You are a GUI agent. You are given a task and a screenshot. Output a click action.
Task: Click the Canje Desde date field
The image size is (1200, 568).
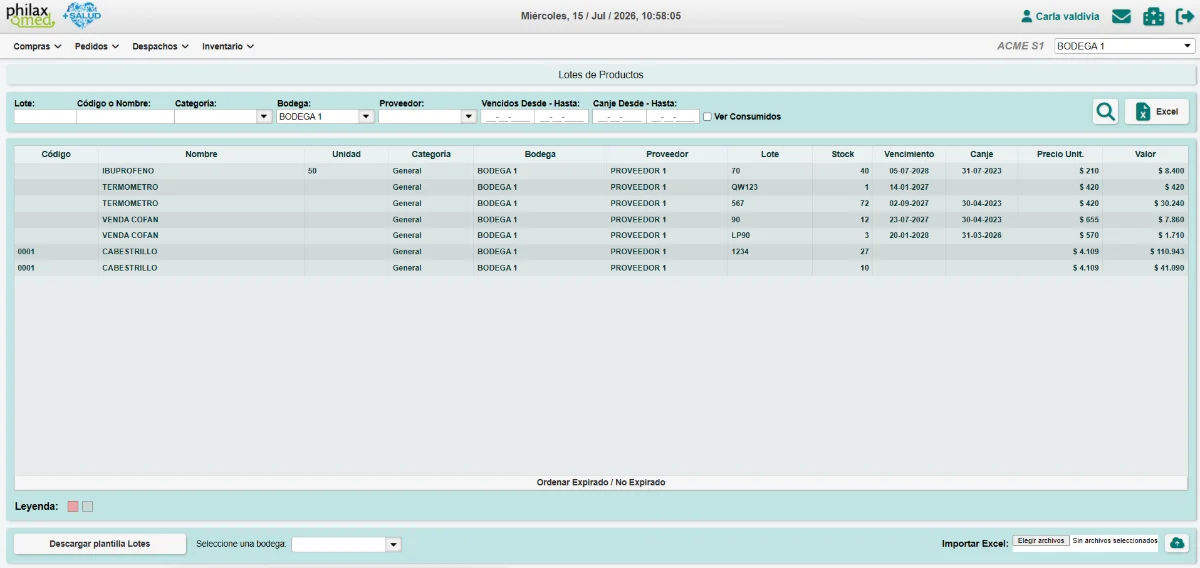click(619, 116)
